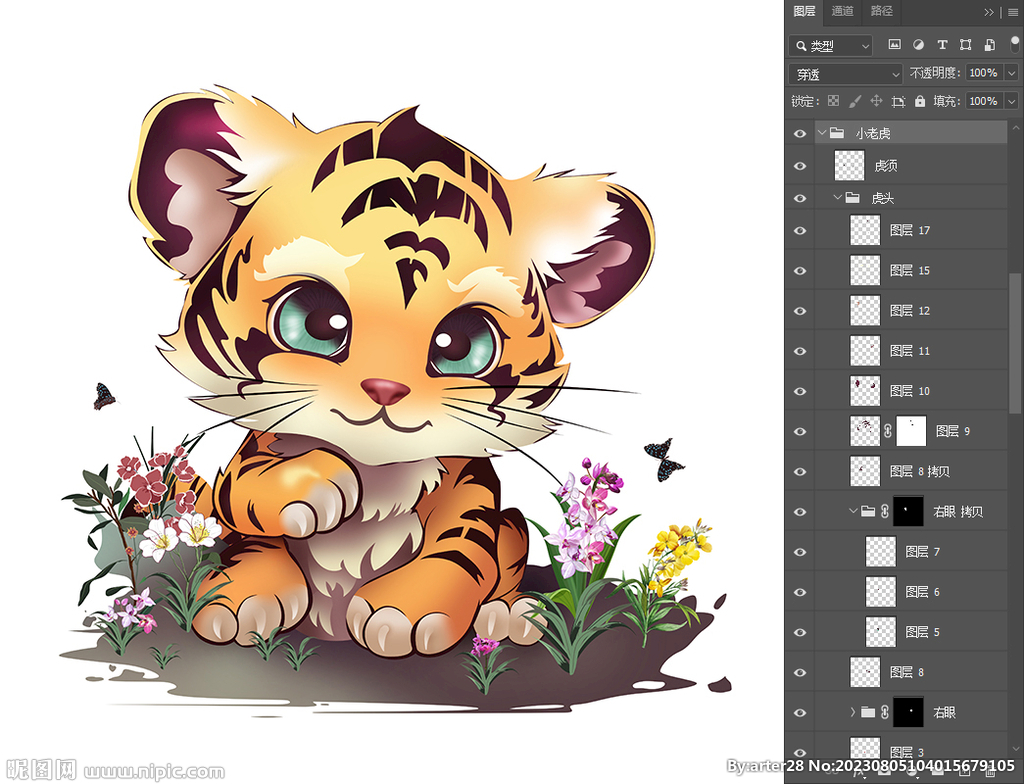Lock transparent pixels of the layer
Image resolution: width=1024 pixels, height=784 pixels.
833,101
